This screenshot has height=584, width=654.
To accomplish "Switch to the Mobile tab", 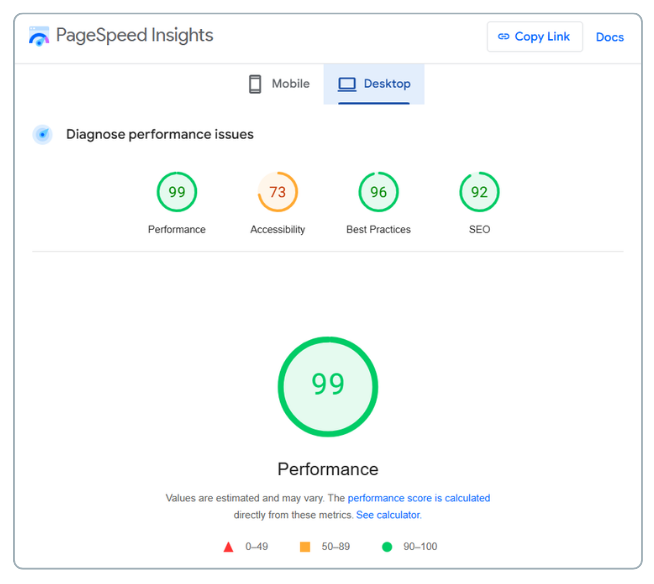I will click(279, 84).
